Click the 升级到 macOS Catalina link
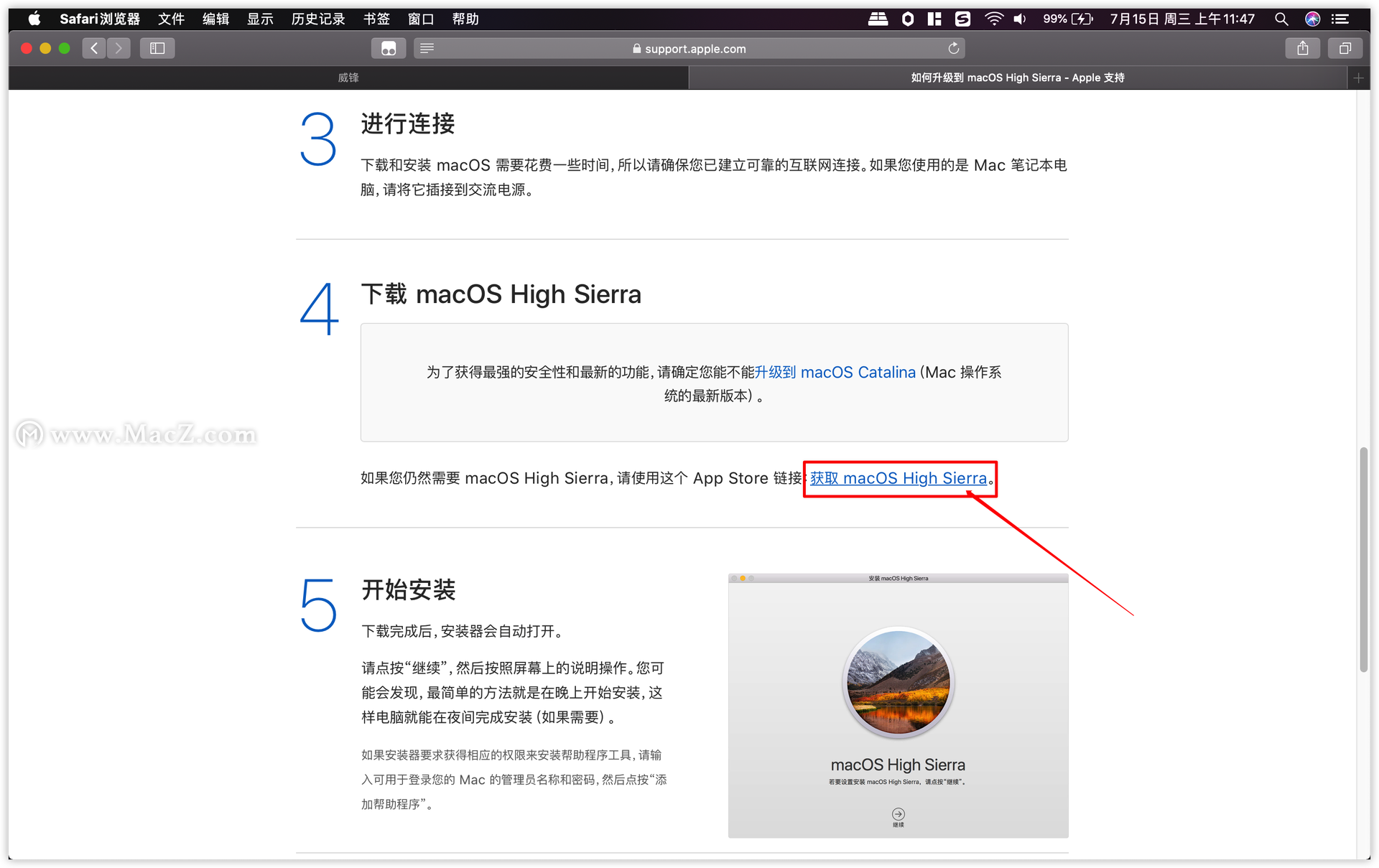This screenshot has width=1379, height=868. coord(835,372)
